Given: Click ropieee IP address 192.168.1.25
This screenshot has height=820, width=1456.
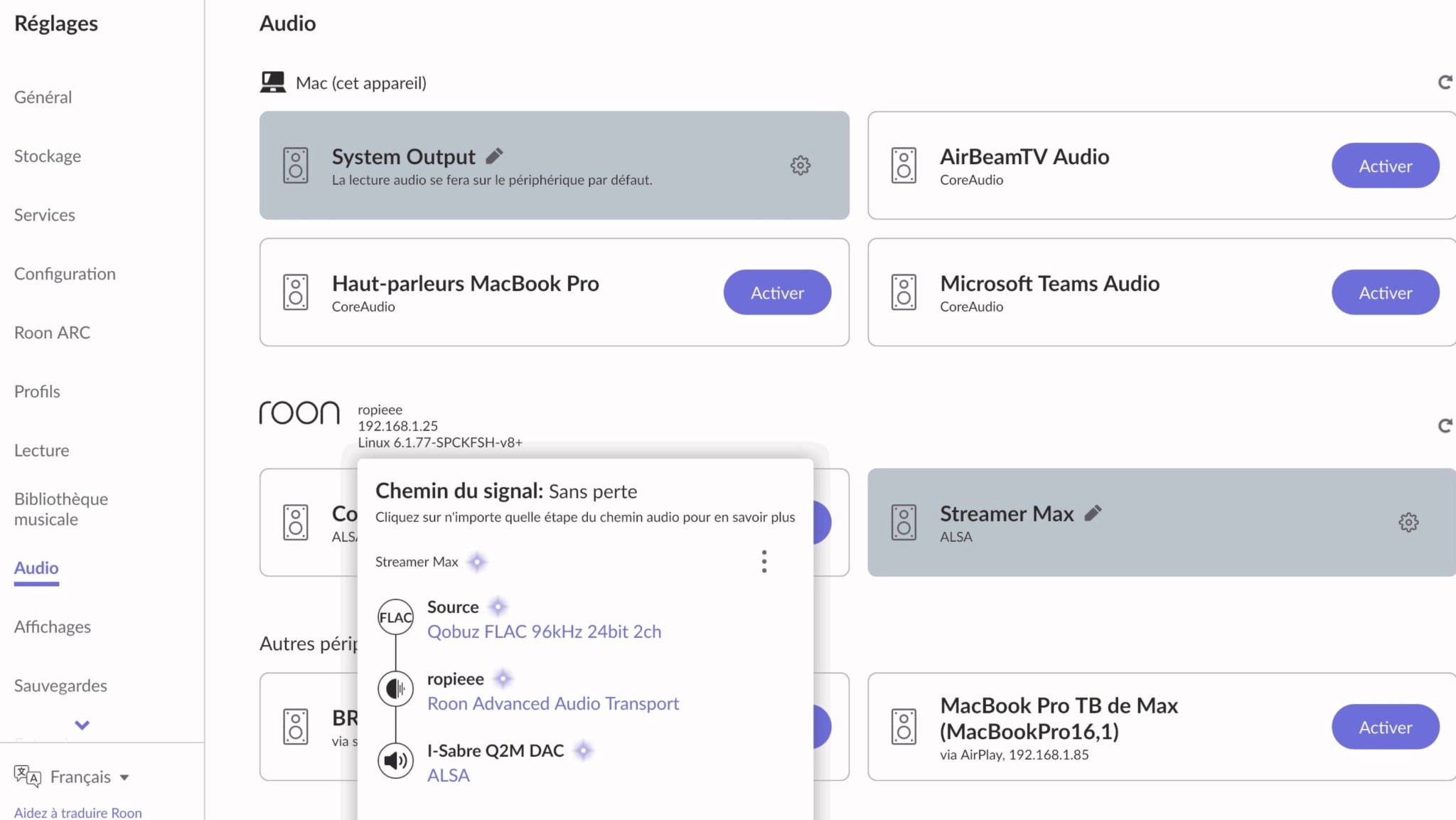Looking at the screenshot, I should [397, 426].
